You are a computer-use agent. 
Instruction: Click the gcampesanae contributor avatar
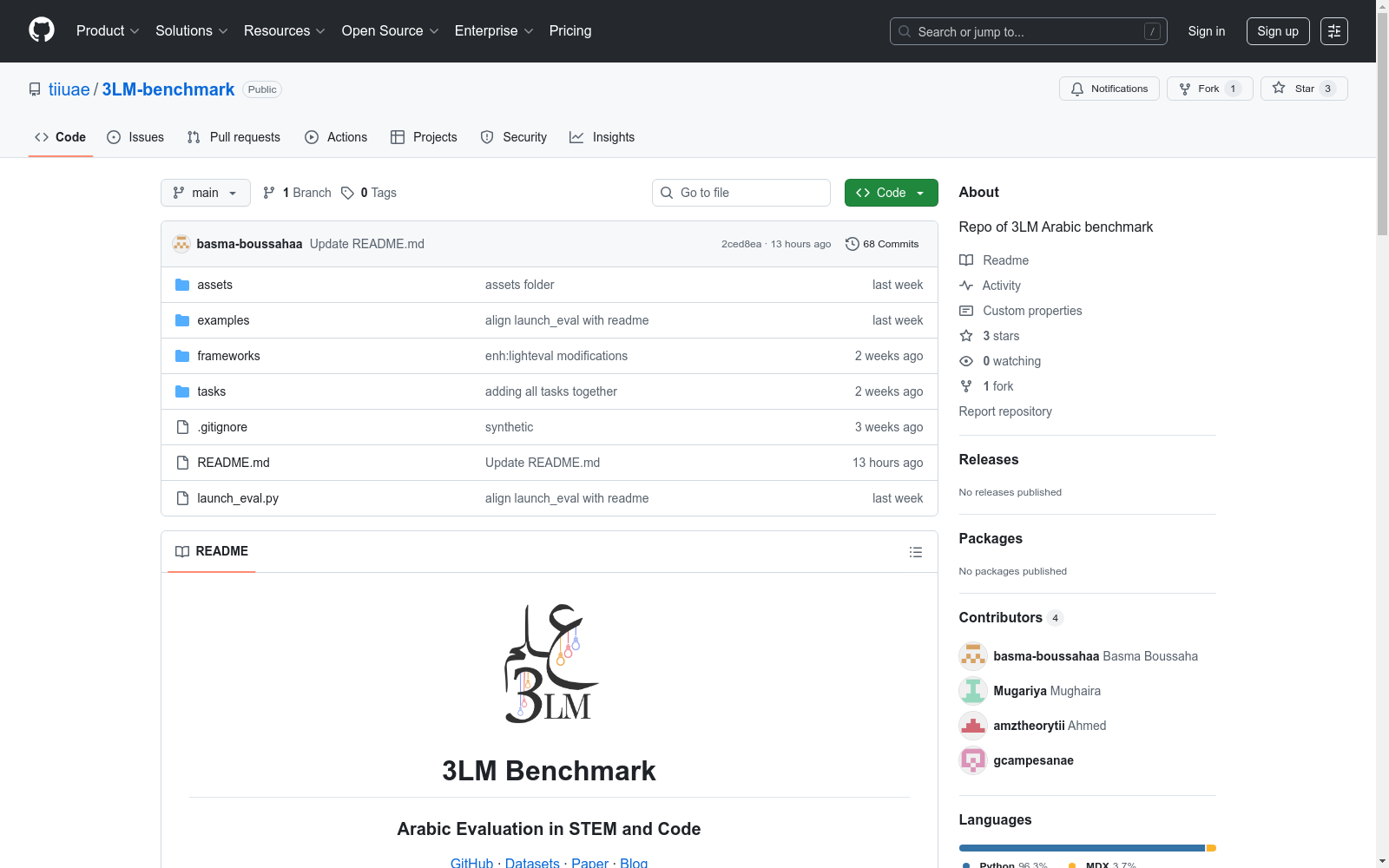coord(973,760)
